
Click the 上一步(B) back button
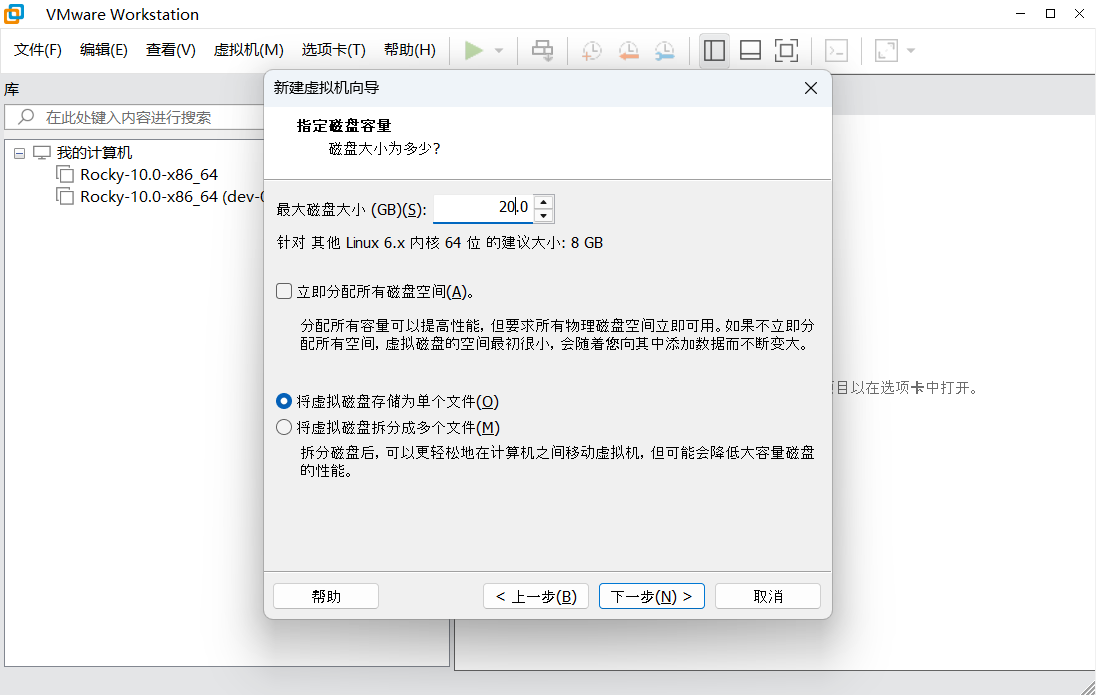click(x=535, y=596)
